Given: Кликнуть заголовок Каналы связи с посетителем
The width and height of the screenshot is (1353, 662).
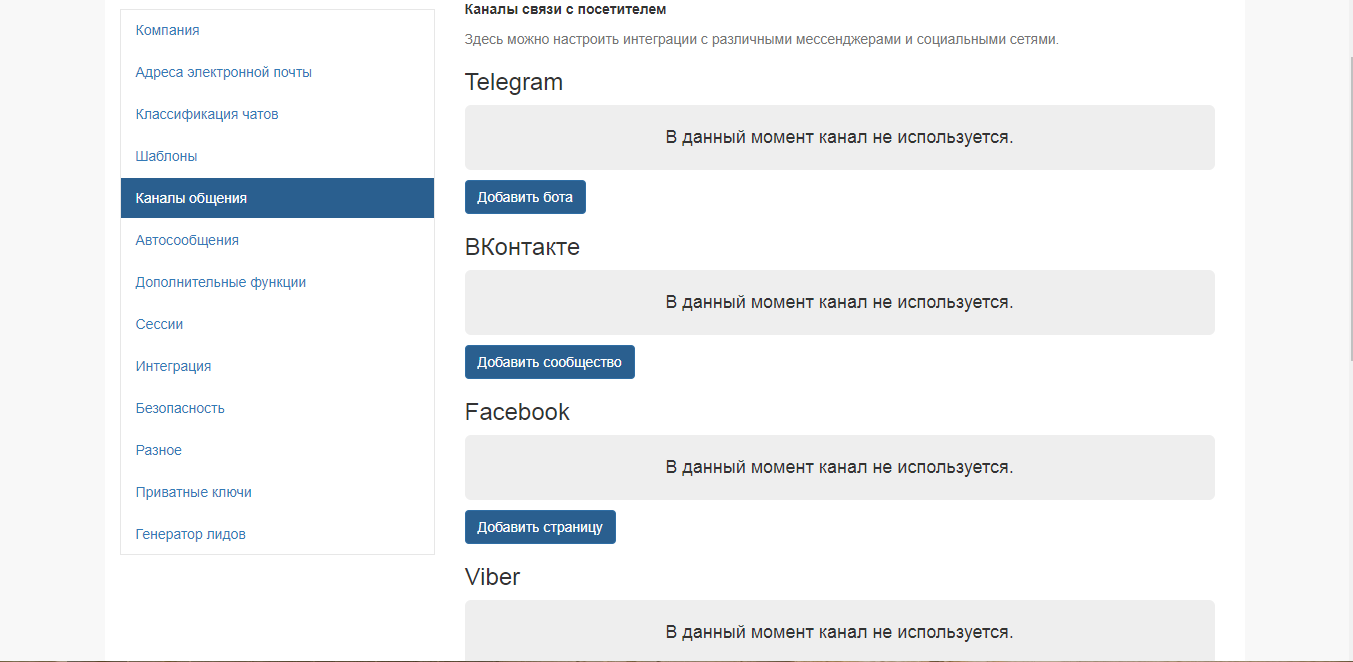Looking at the screenshot, I should click(565, 8).
